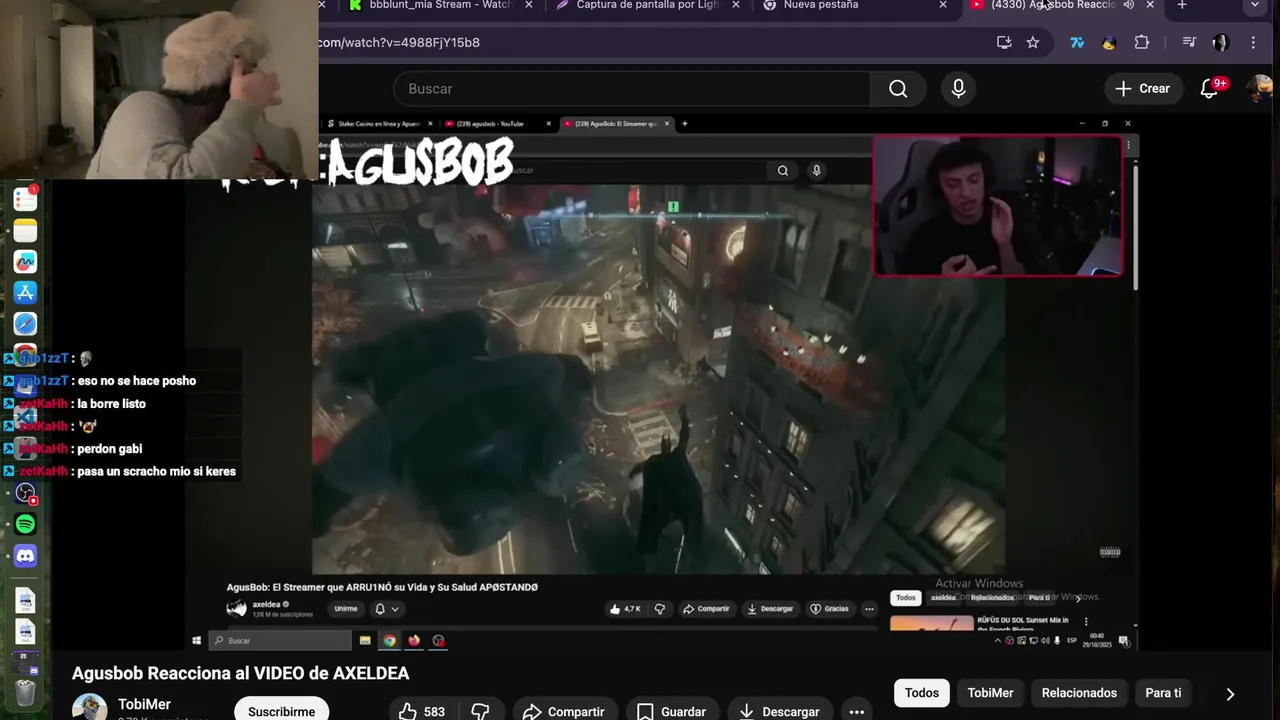Bookmark this page with the star
The height and width of the screenshot is (720, 1280).
[x=1033, y=42]
